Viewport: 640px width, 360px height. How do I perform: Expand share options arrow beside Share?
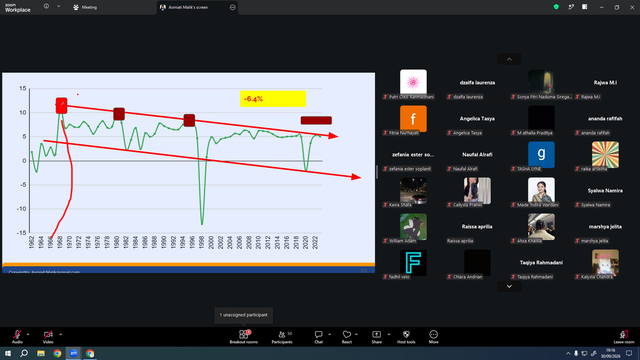pyautogui.click(x=389, y=334)
